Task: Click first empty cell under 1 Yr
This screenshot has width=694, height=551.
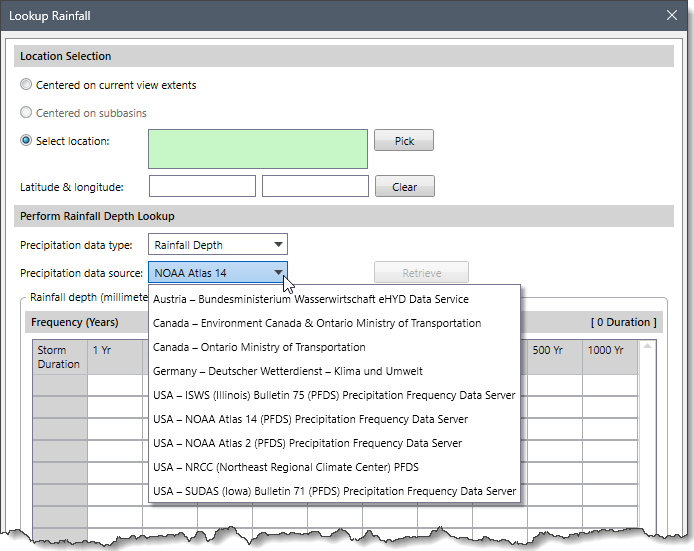Action: pyautogui.click(x=115, y=385)
